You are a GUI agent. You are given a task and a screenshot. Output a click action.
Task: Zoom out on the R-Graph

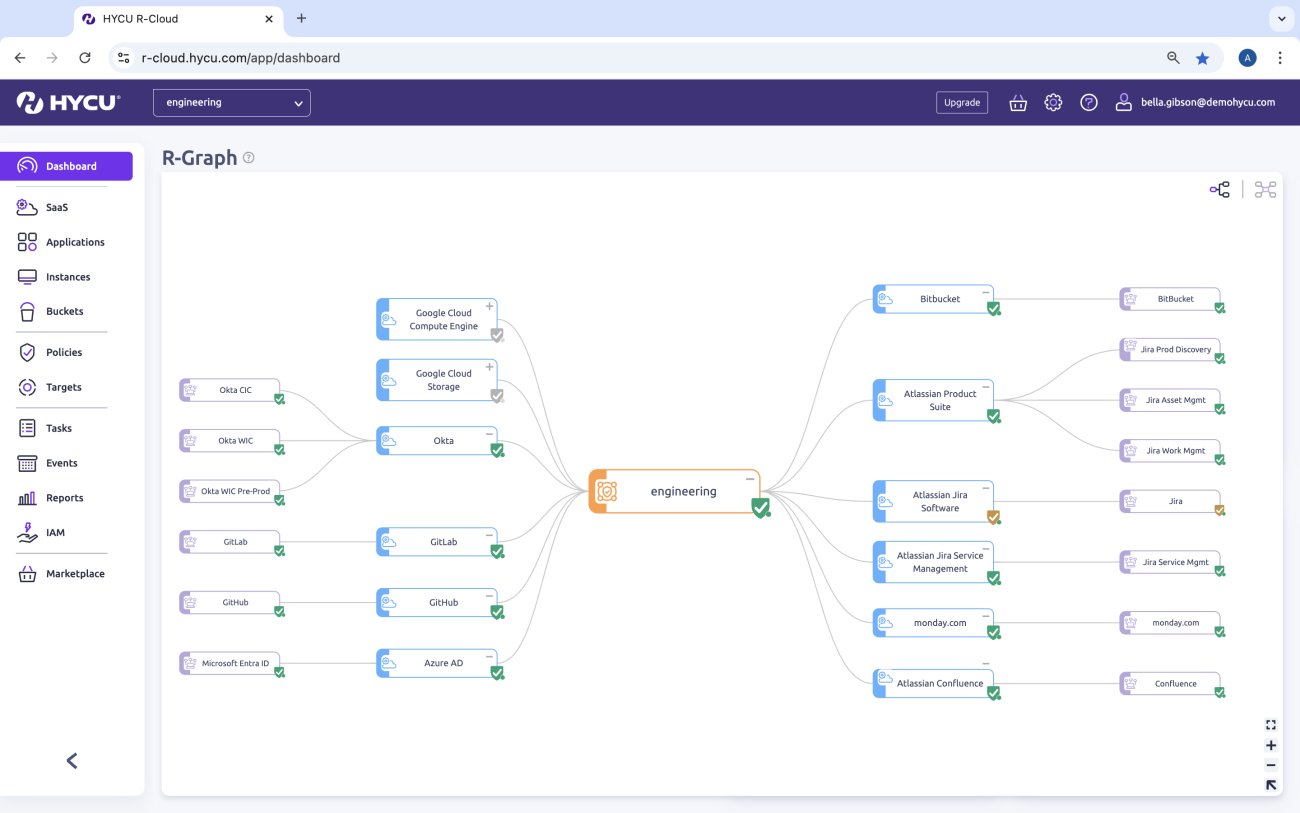click(x=1271, y=765)
